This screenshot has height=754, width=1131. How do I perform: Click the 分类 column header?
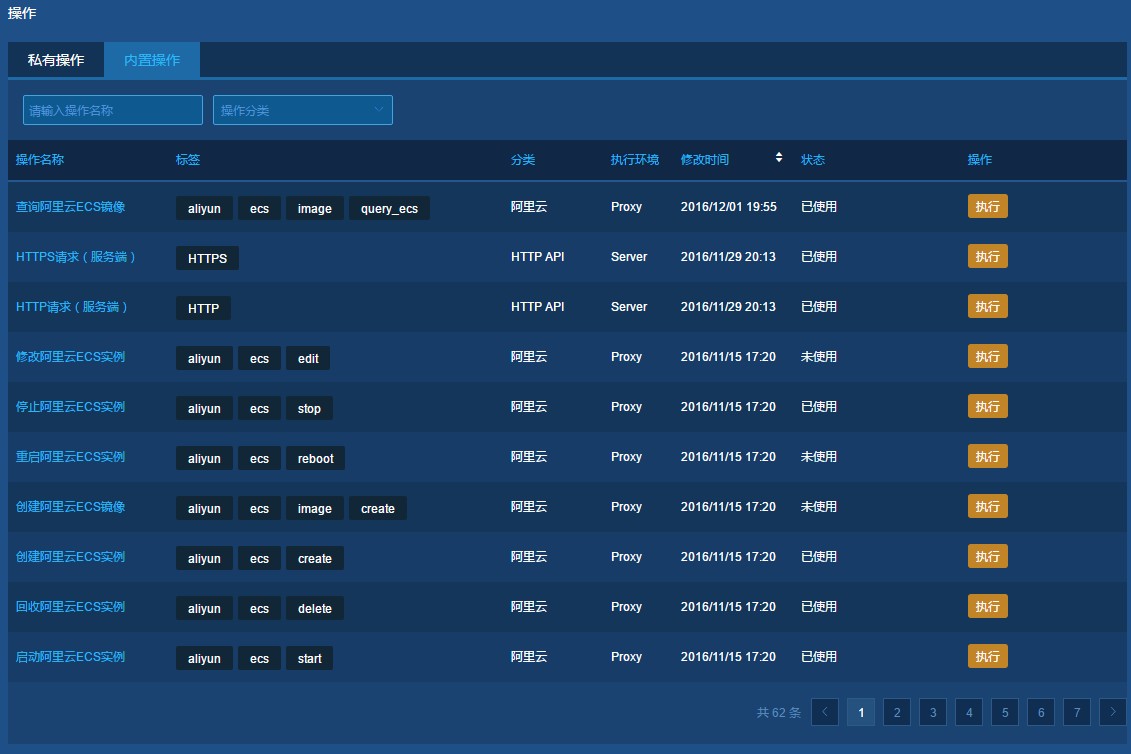click(x=523, y=159)
